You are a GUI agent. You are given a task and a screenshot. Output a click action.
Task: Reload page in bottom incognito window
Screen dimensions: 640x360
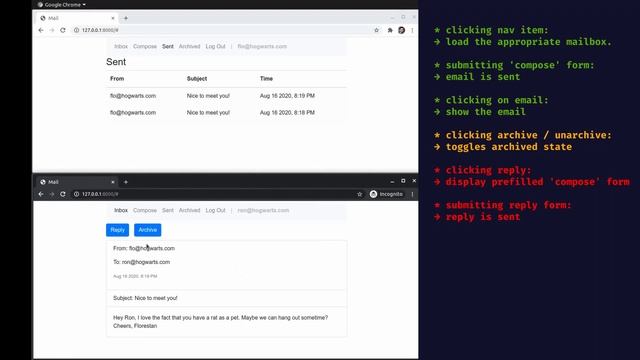[x=63, y=194]
